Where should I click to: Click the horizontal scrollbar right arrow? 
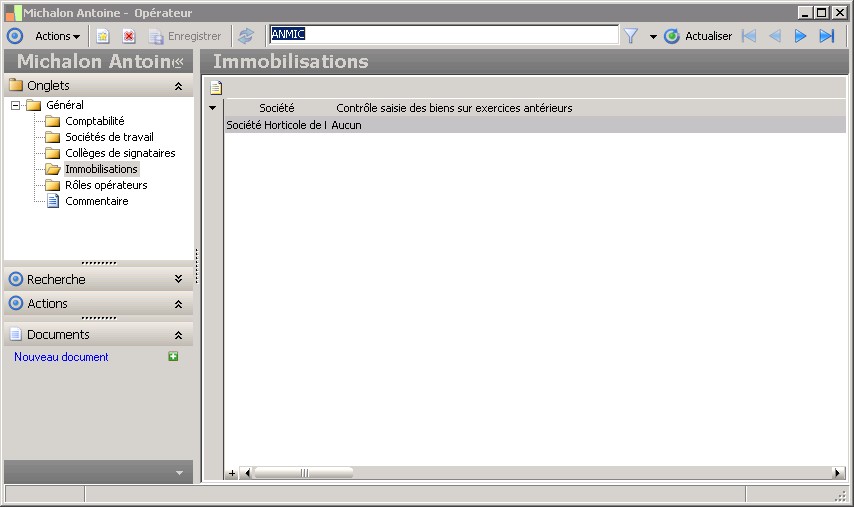[x=839, y=473]
